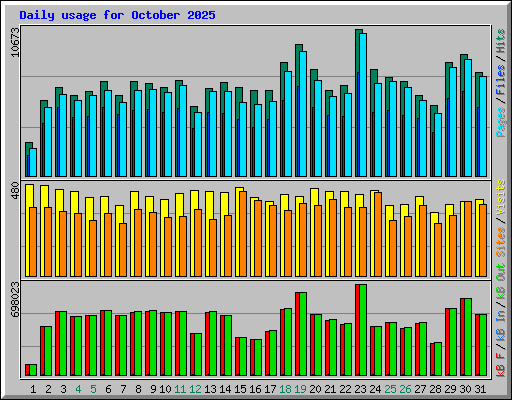Screen dimensions: 512x400
Task: Click the green kB bar for day 12
Action: tap(198, 354)
